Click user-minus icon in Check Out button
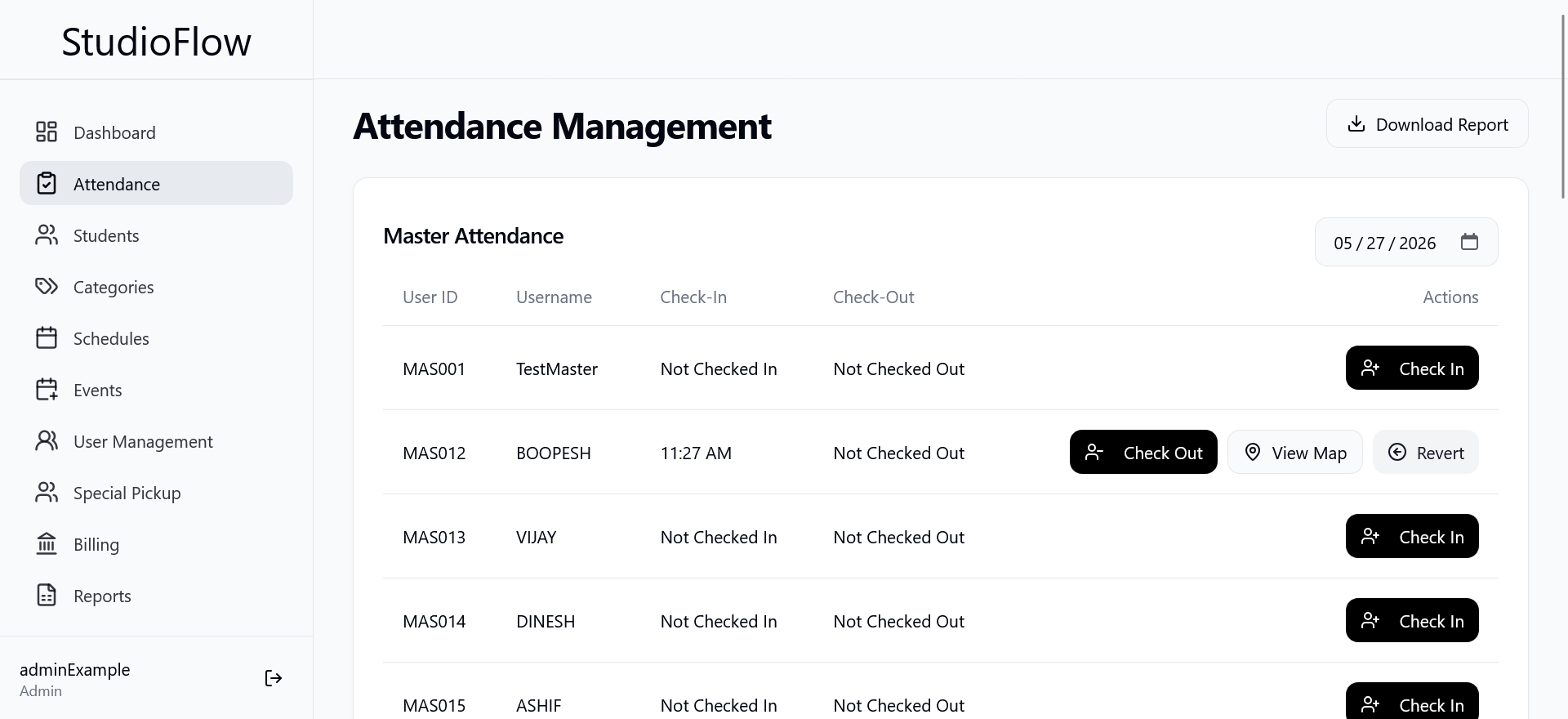The height and width of the screenshot is (719, 1568). click(1094, 452)
